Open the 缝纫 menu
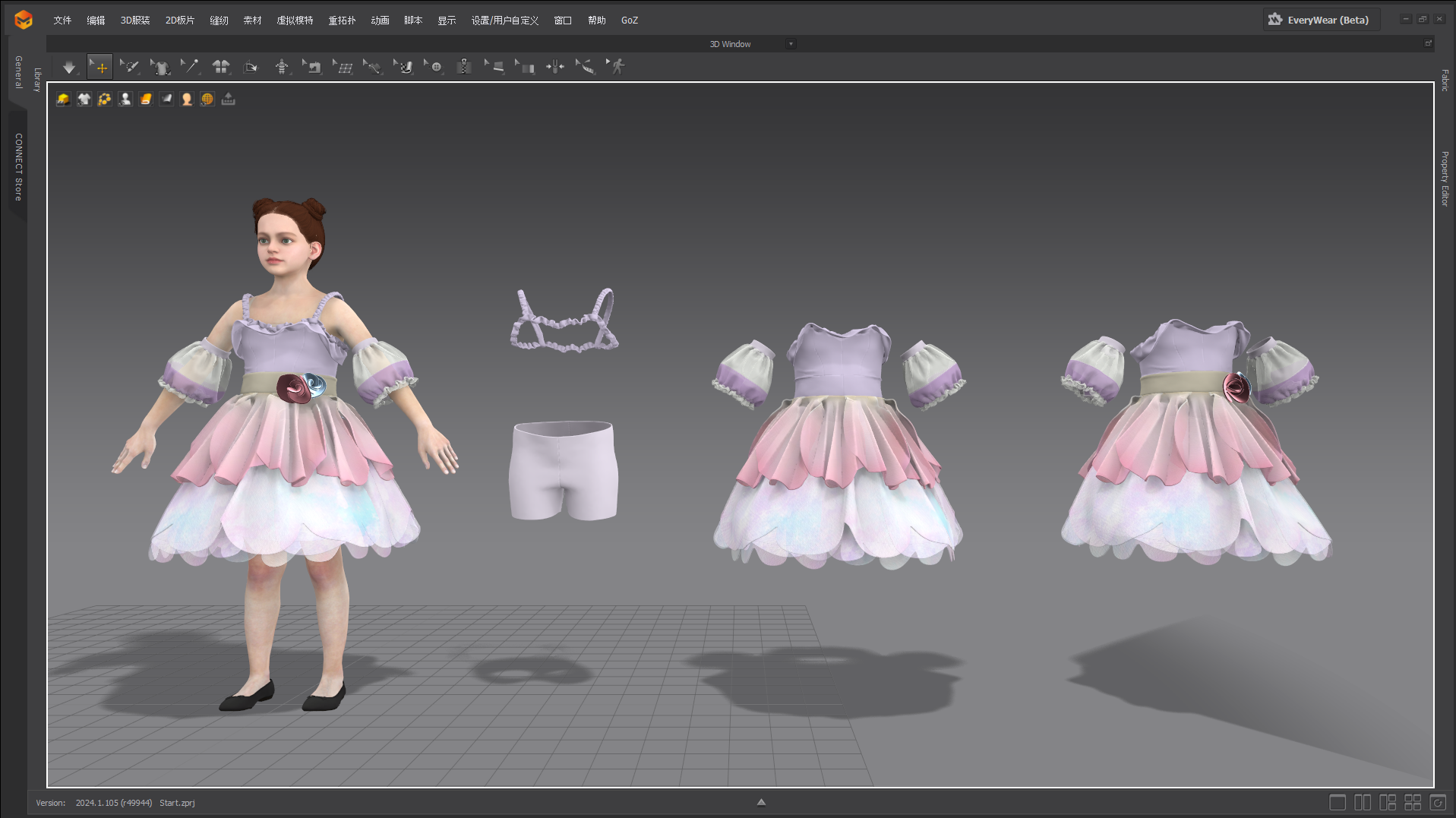This screenshot has width=1456, height=818. 219,21
